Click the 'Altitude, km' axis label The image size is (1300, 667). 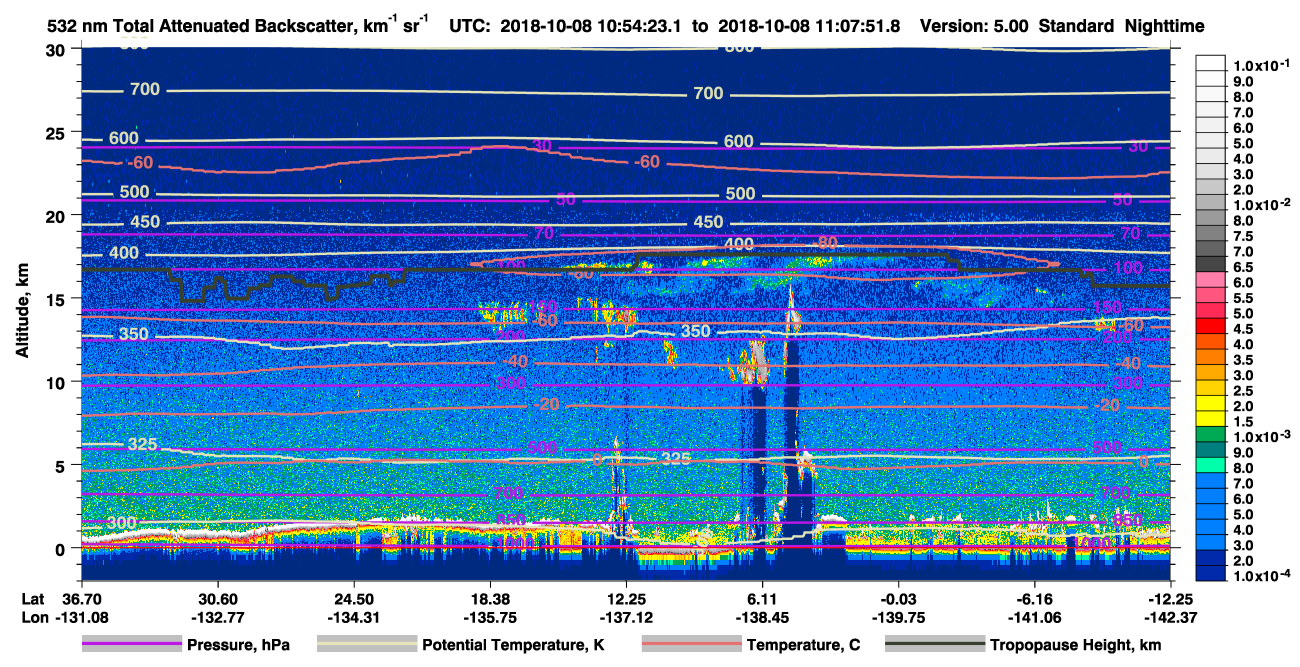(x=22, y=312)
